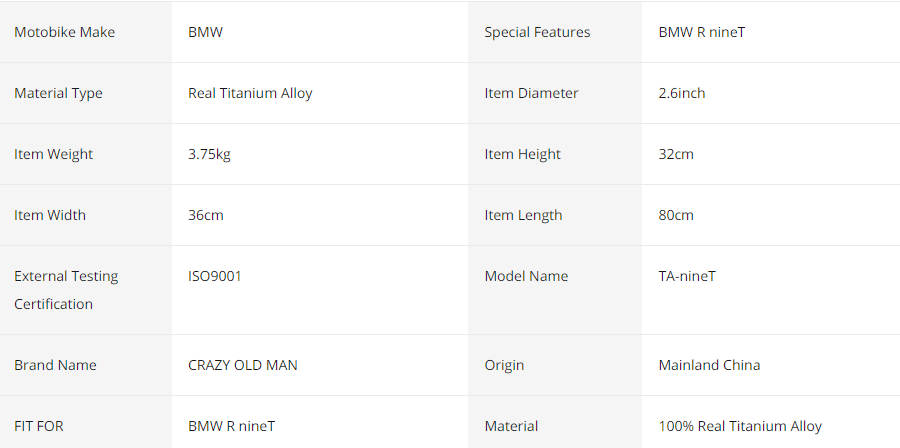Click the Item Width label
The height and width of the screenshot is (448, 900).
[x=50, y=215]
